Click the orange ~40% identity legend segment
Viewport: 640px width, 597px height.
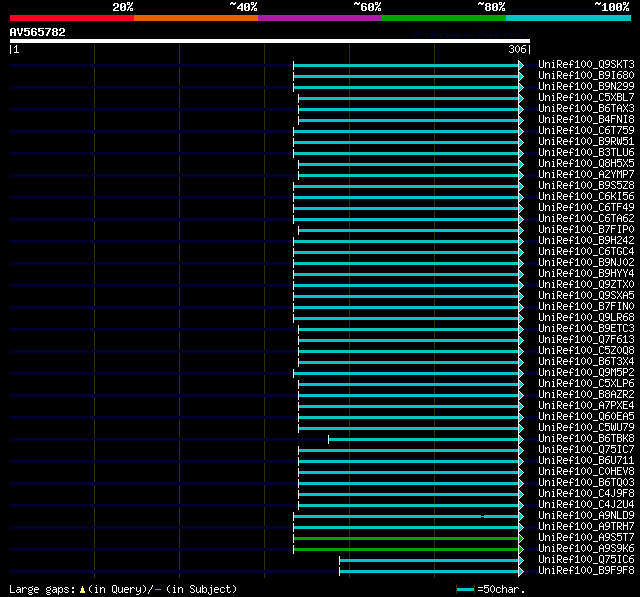pos(196,18)
